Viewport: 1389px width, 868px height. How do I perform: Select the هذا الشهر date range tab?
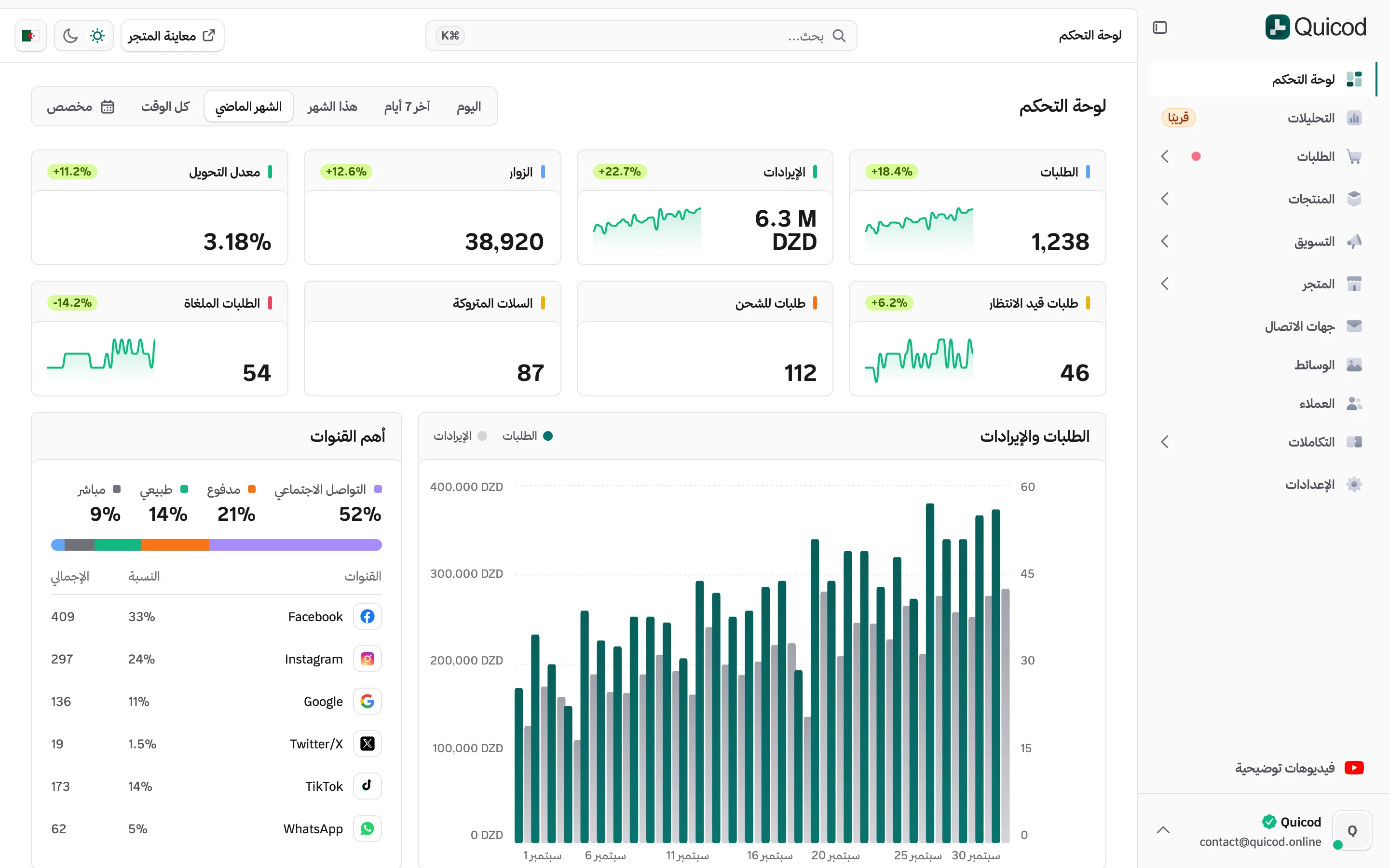coord(332,107)
